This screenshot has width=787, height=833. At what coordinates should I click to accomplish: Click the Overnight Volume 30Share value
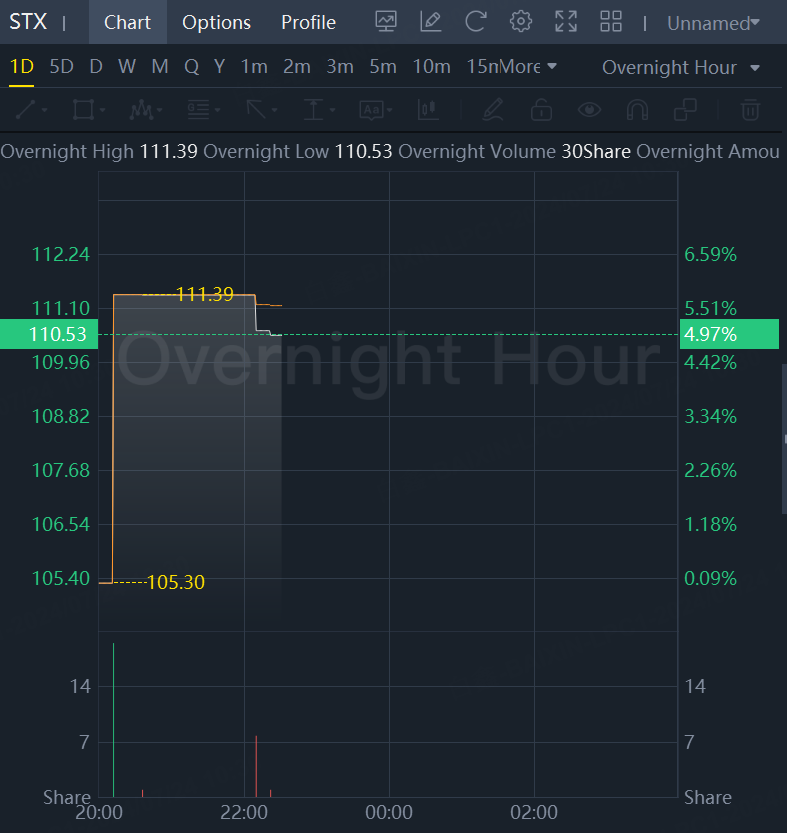click(596, 151)
